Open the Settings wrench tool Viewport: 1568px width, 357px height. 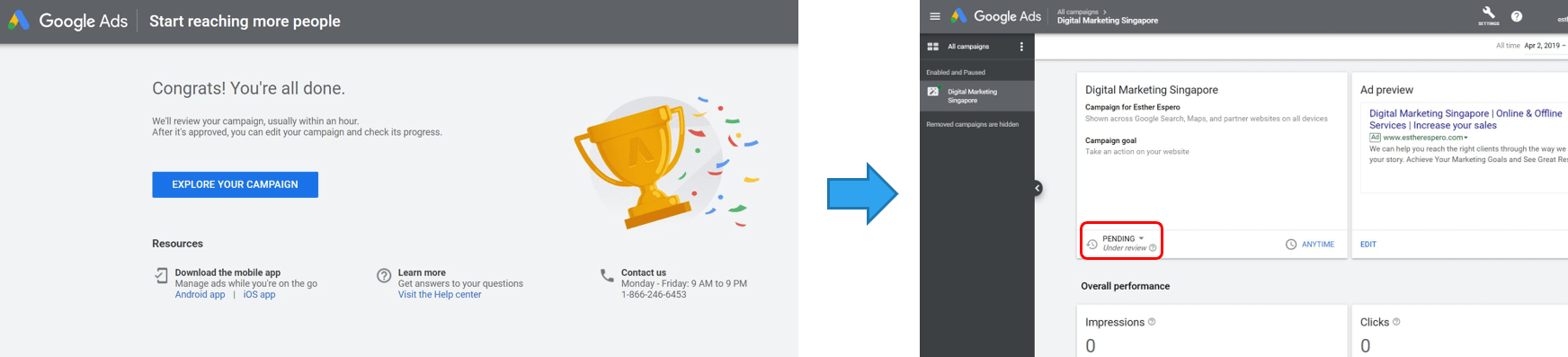[1488, 14]
